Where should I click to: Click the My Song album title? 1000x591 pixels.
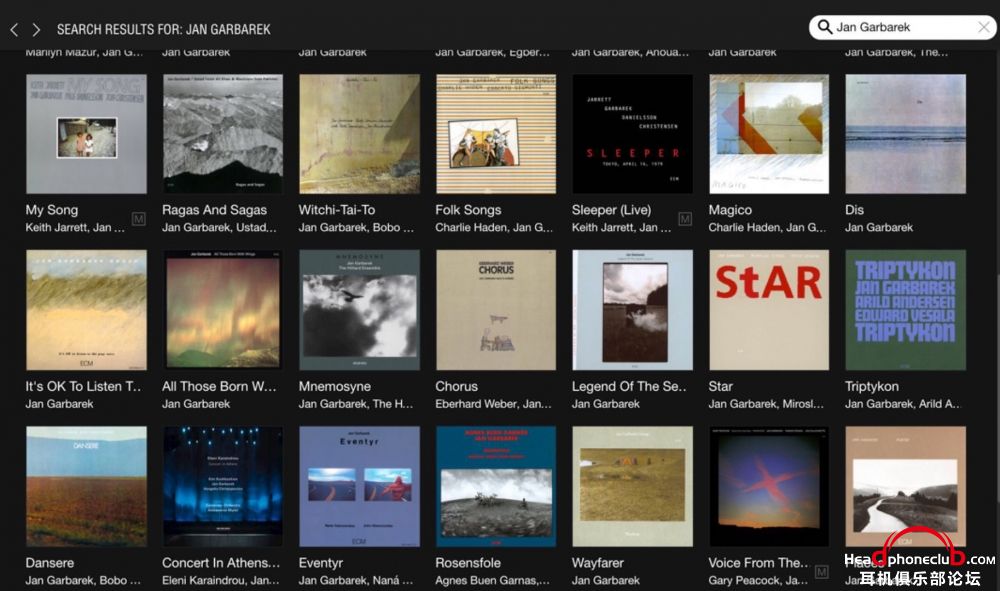(52, 210)
